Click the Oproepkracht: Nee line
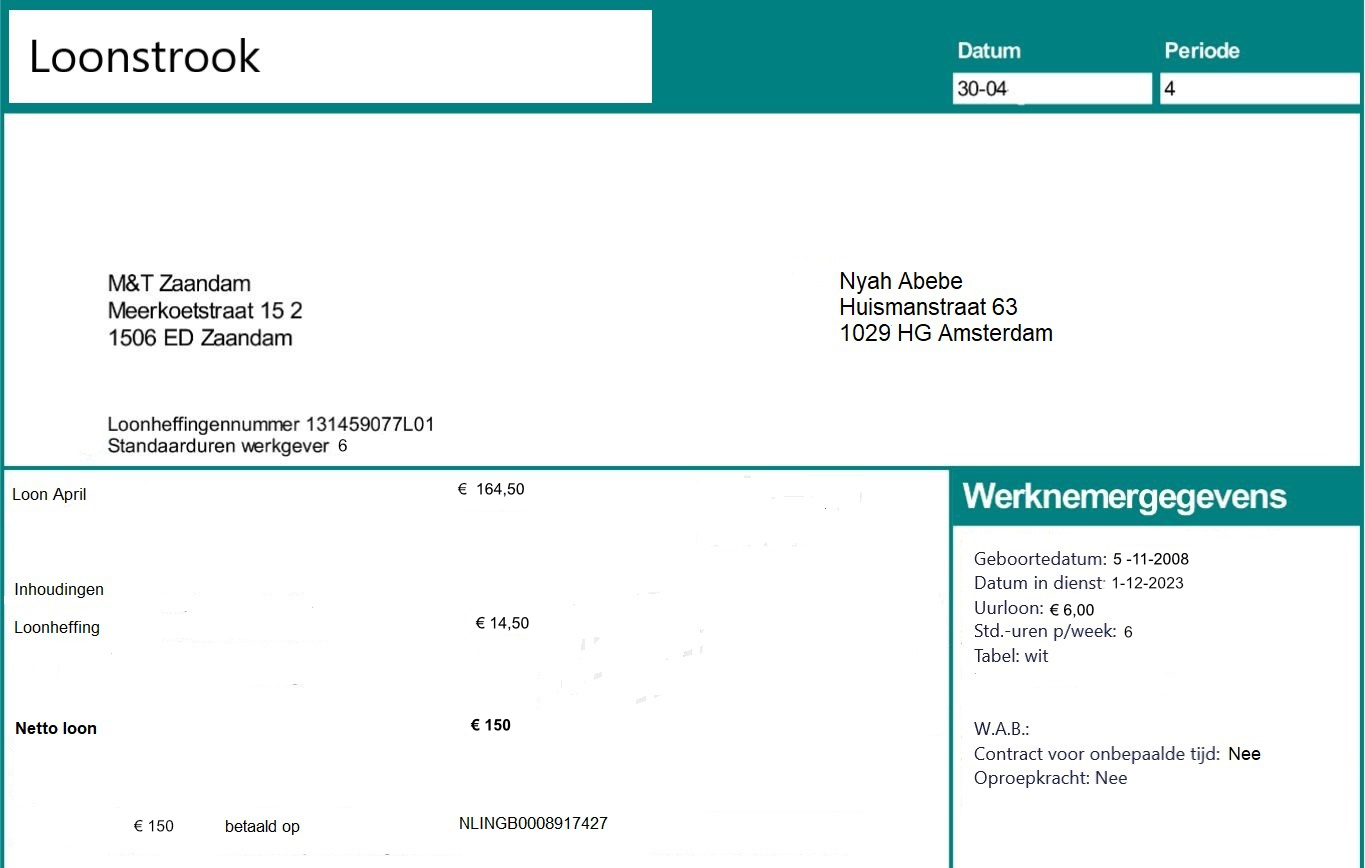 coord(1050,778)
